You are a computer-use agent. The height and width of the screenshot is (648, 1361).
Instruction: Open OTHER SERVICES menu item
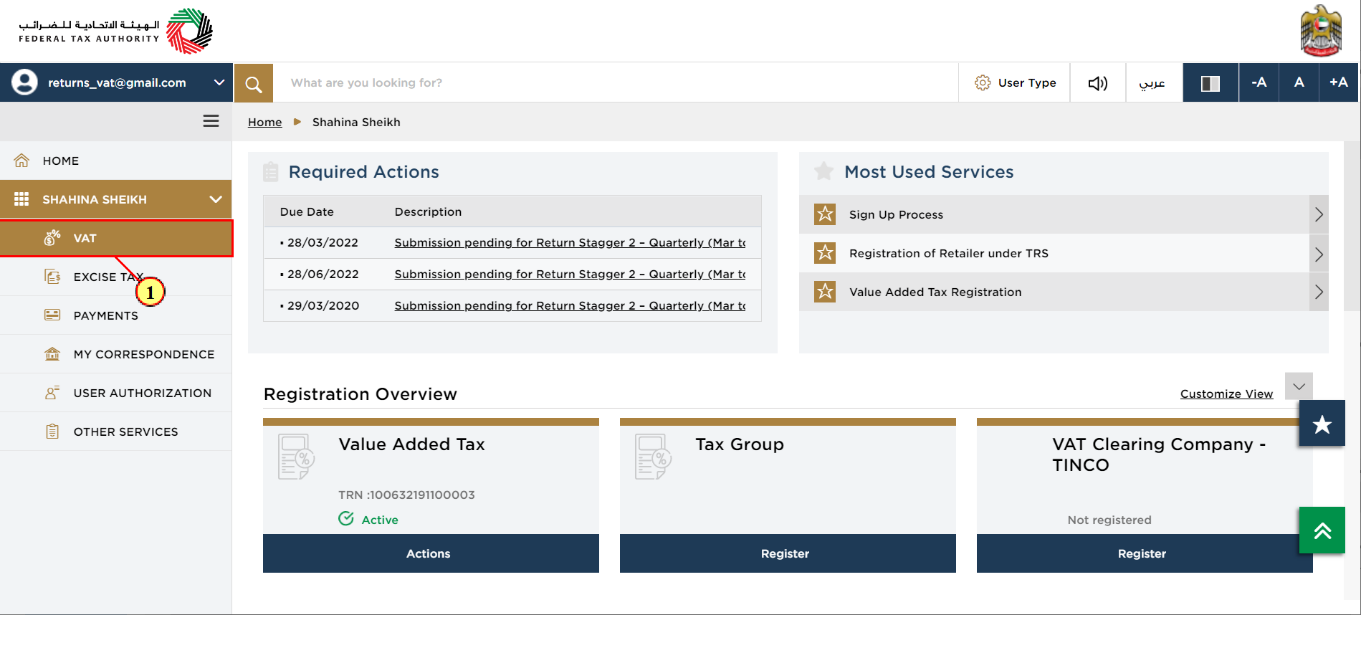coord(116,432)
